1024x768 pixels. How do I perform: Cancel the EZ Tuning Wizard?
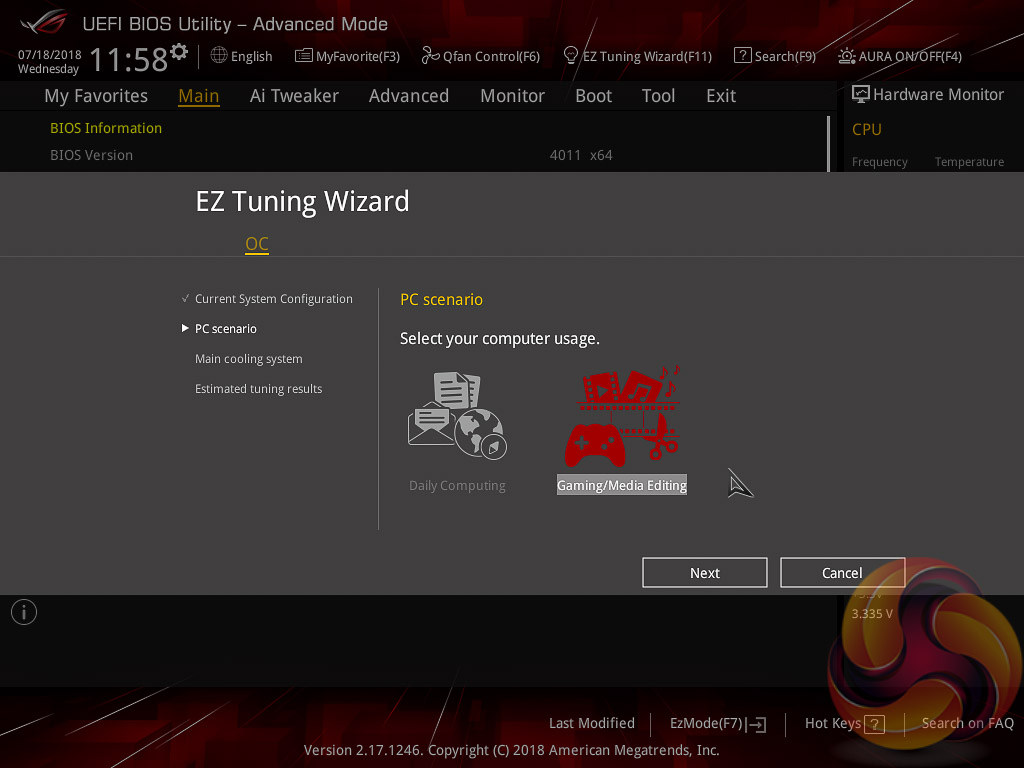[x=842, y=573]
